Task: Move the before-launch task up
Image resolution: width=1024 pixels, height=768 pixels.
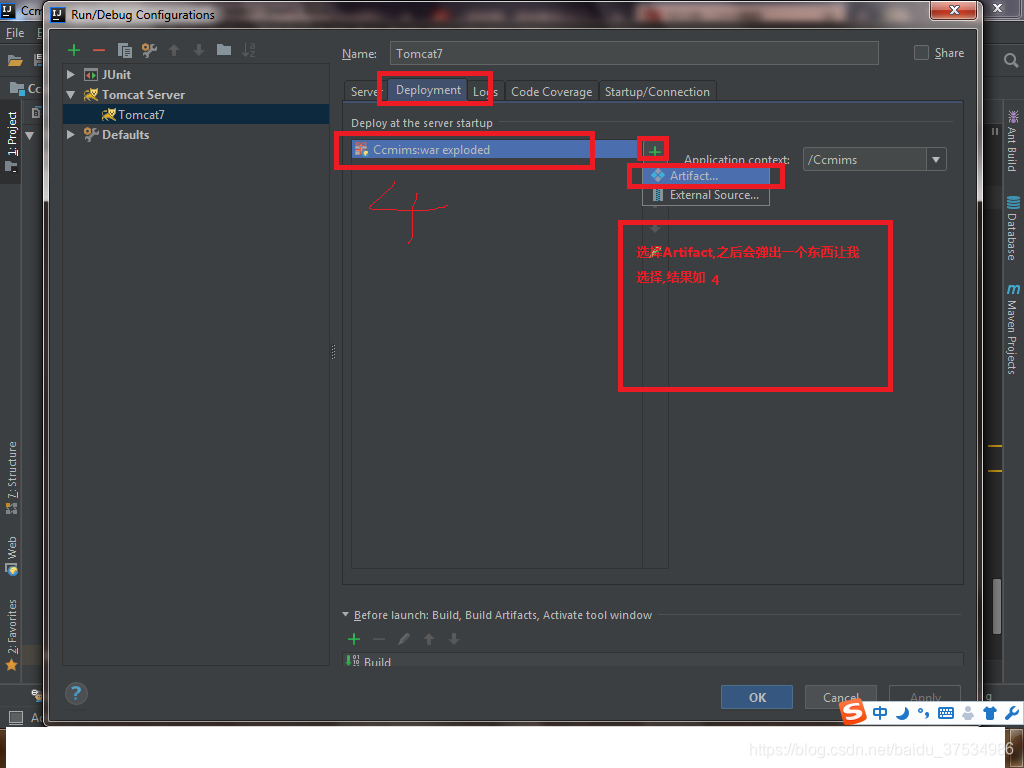Action: [429, 639]
